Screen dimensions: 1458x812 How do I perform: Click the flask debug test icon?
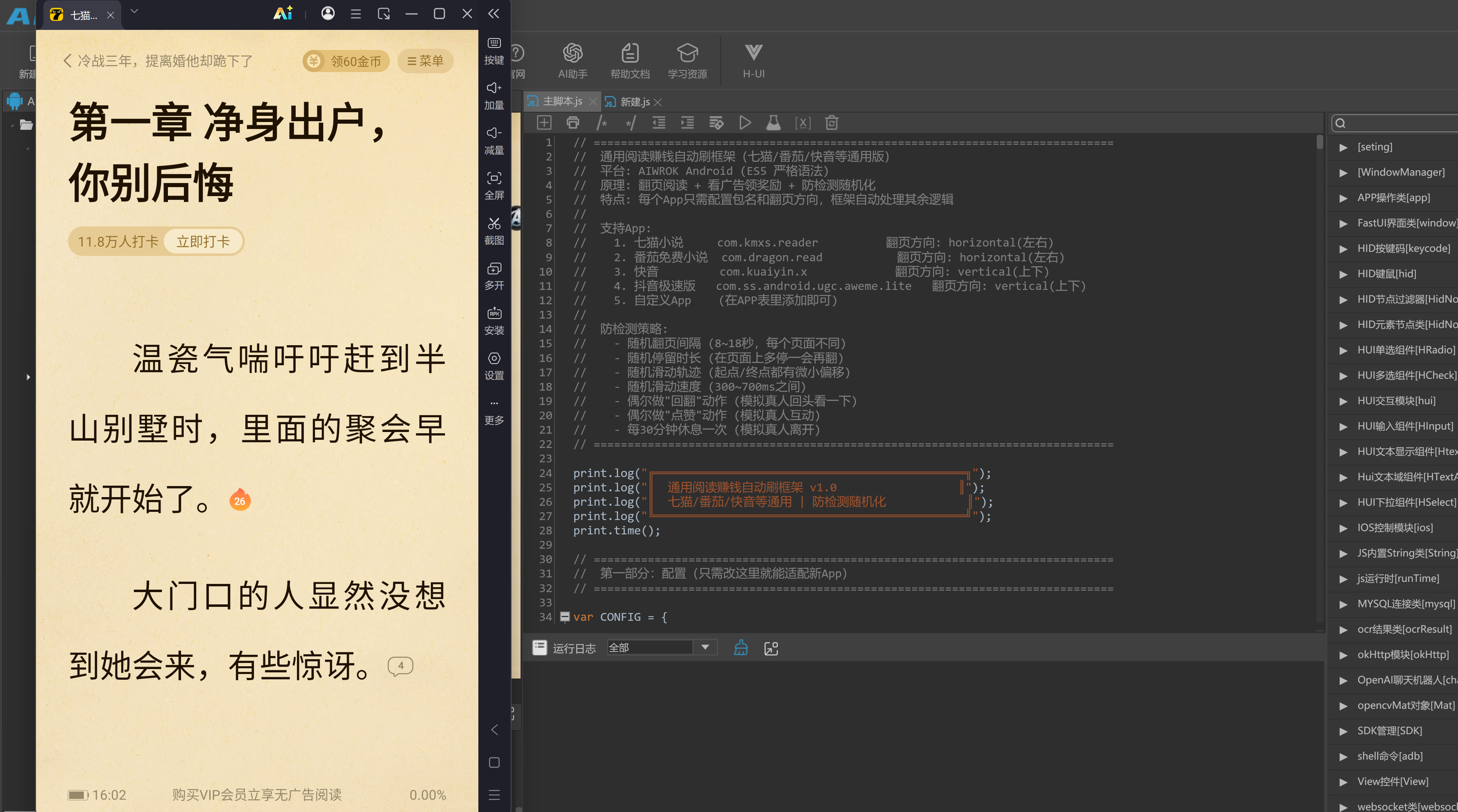[x=773, y=123]
